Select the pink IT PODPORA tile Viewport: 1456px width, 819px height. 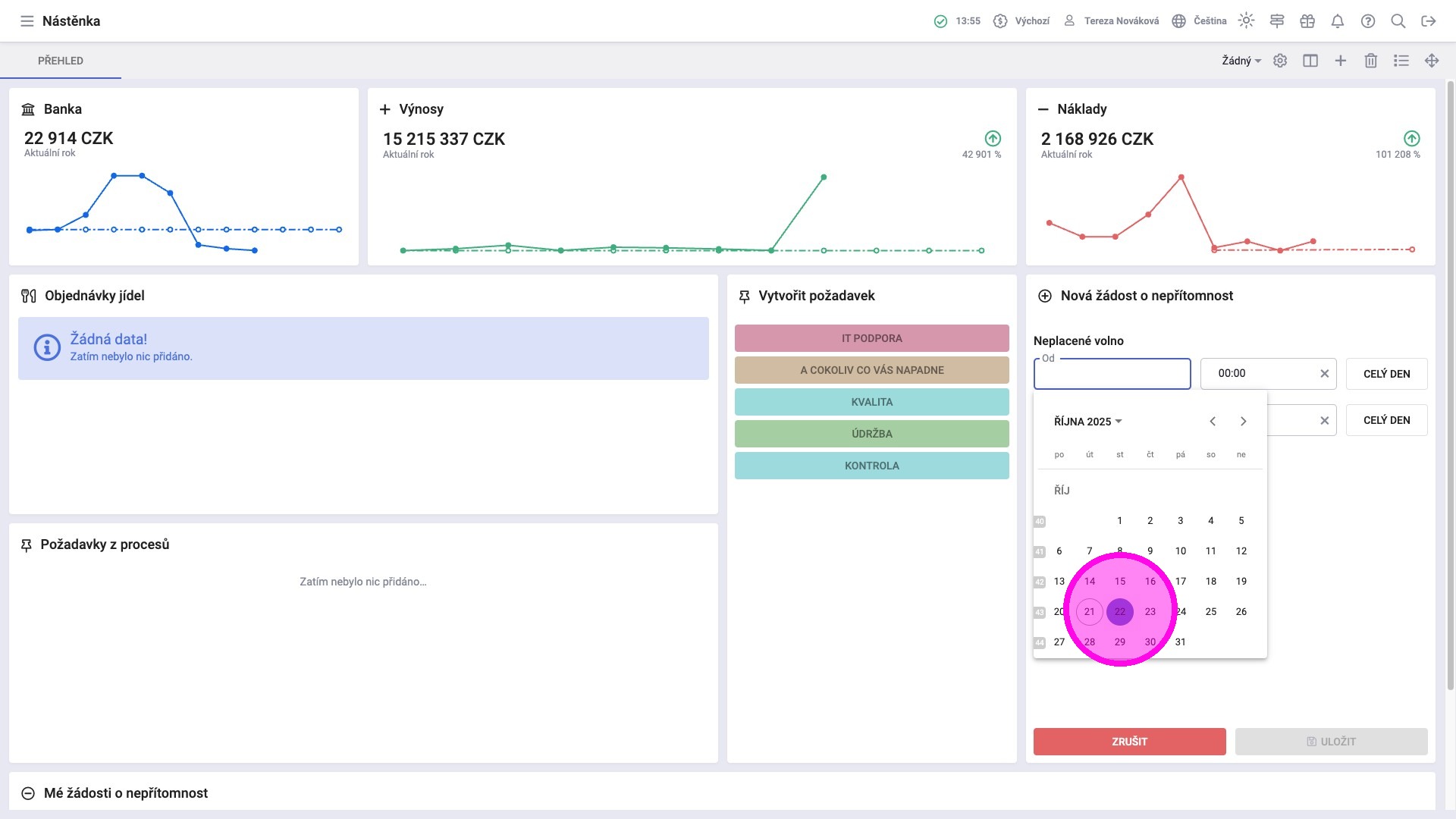(x=871, y=338)
